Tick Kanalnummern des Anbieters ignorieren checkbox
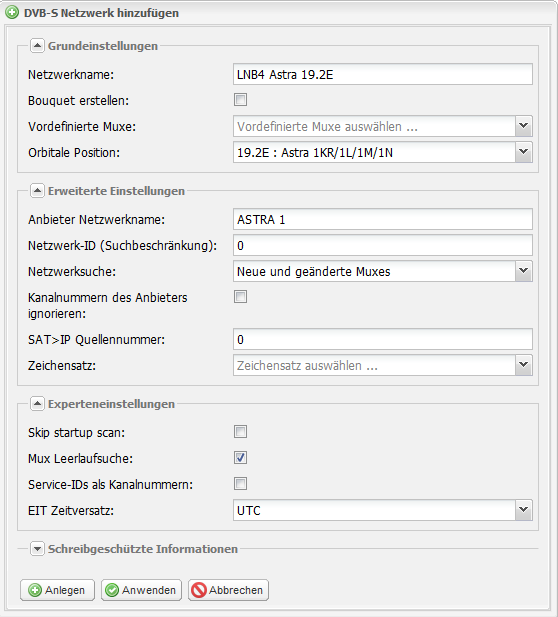558x617 pixels. [x=240, y=297]
